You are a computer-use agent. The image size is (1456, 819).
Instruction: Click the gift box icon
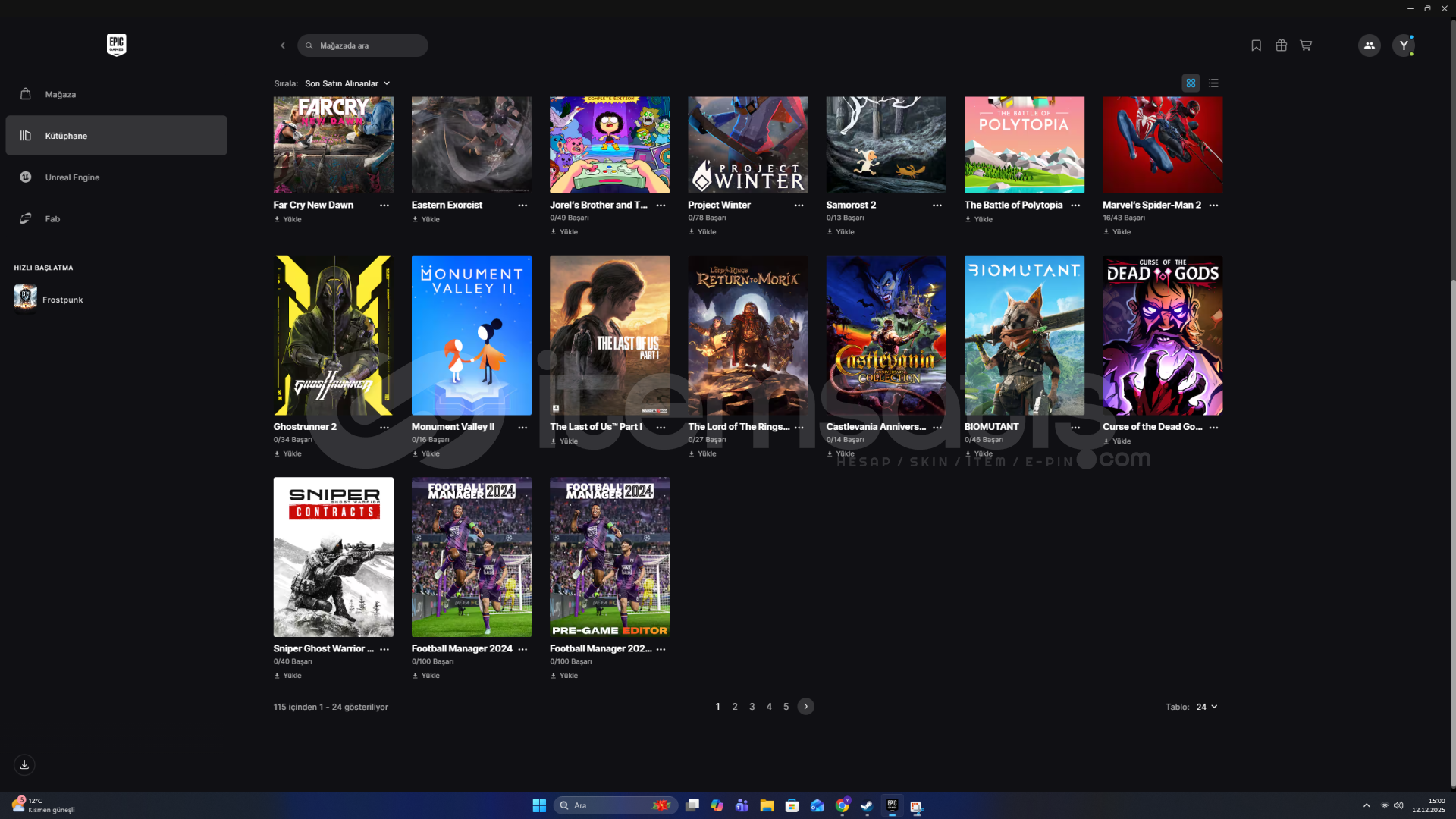pos(1281,45)
